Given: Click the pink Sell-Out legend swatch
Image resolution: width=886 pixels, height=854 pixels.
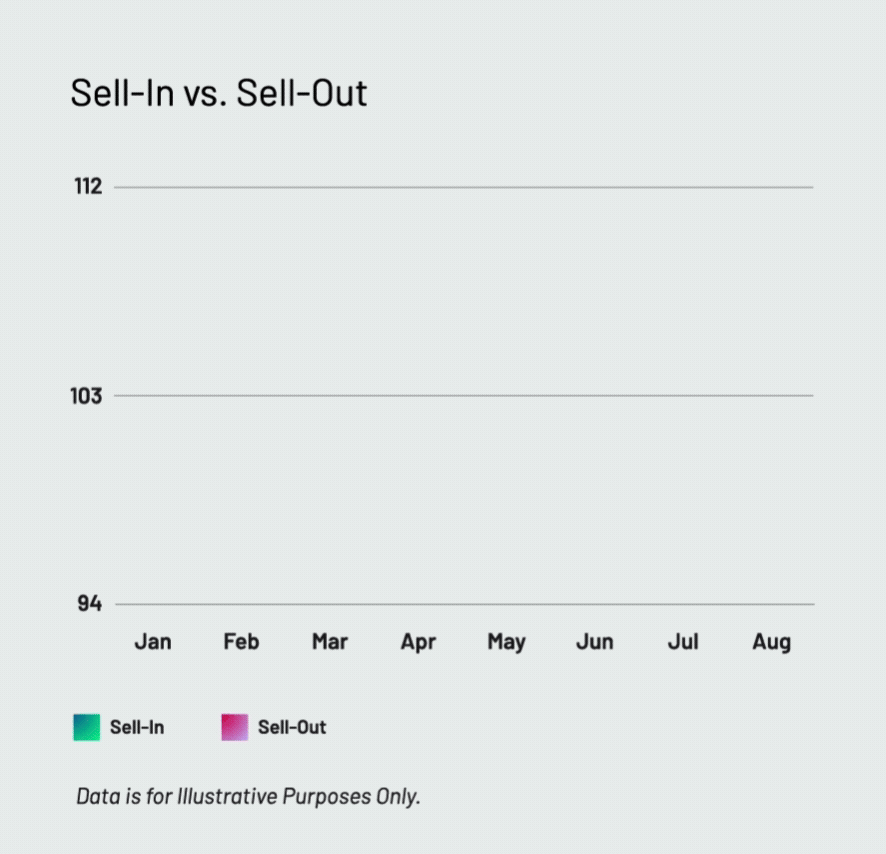Looking at the screenshot, I should coord(234,727).
